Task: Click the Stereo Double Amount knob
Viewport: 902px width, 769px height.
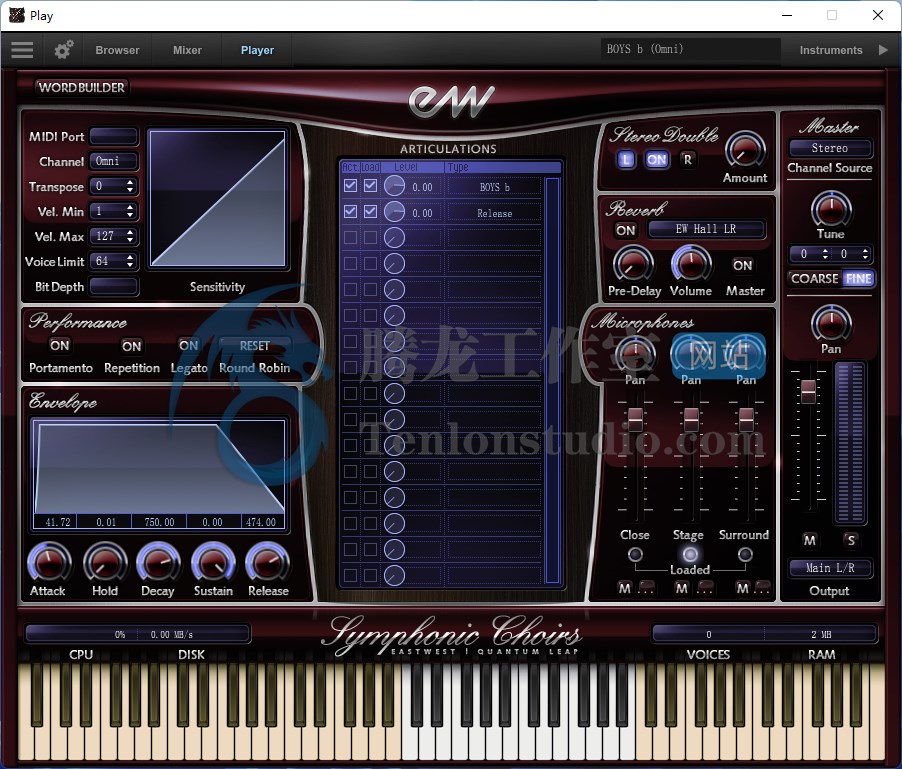Action: tap(745, 150)
